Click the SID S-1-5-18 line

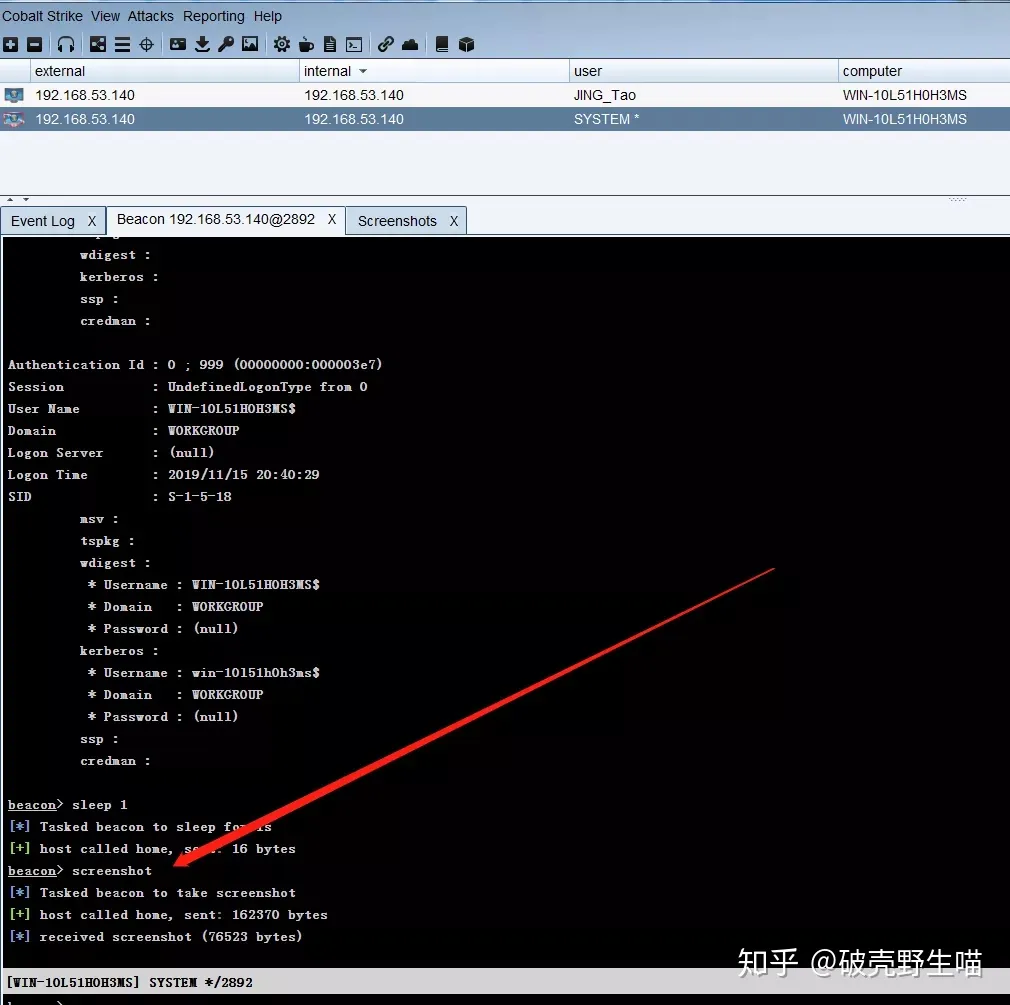[x=119, y=497]
